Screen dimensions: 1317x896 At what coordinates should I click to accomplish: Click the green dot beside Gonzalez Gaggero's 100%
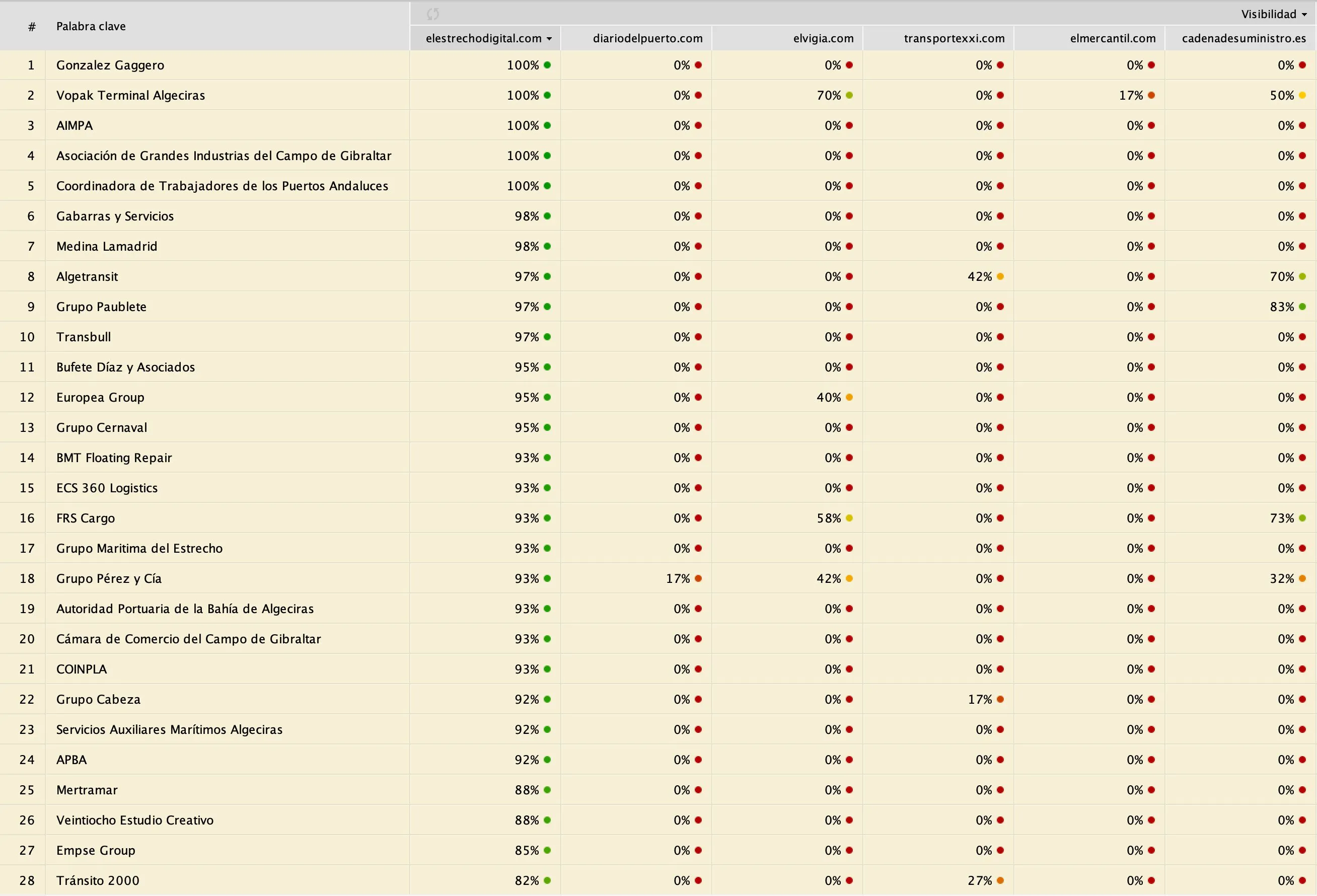tap(547, 65)
